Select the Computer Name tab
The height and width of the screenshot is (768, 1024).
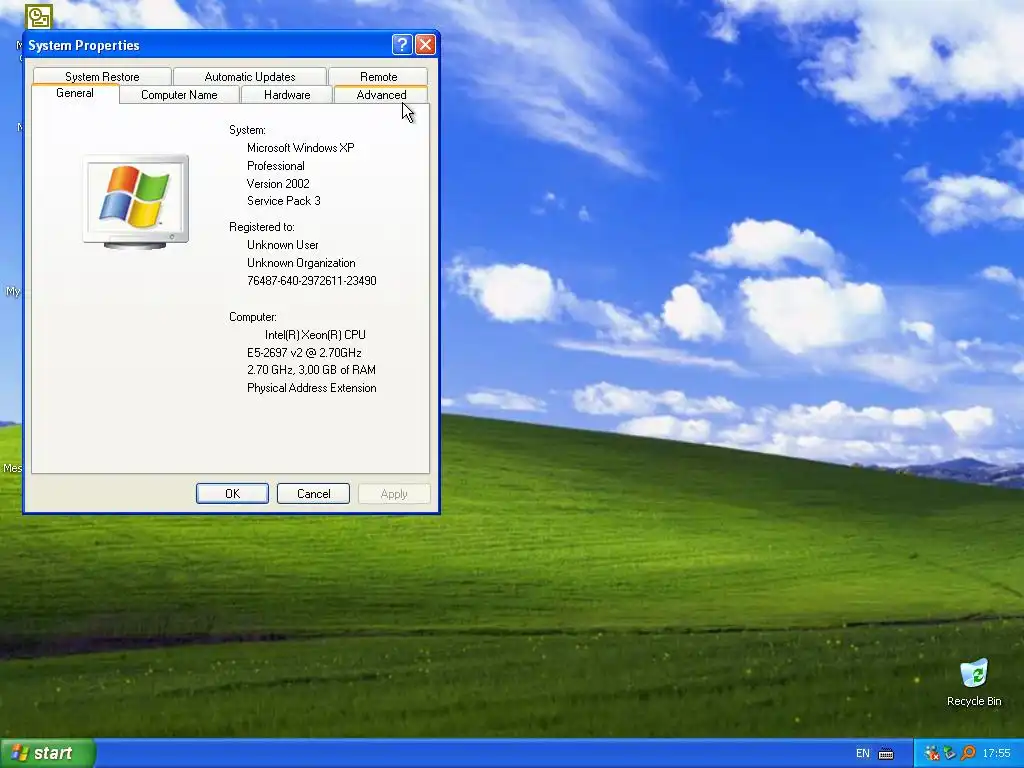coord(179,95)
